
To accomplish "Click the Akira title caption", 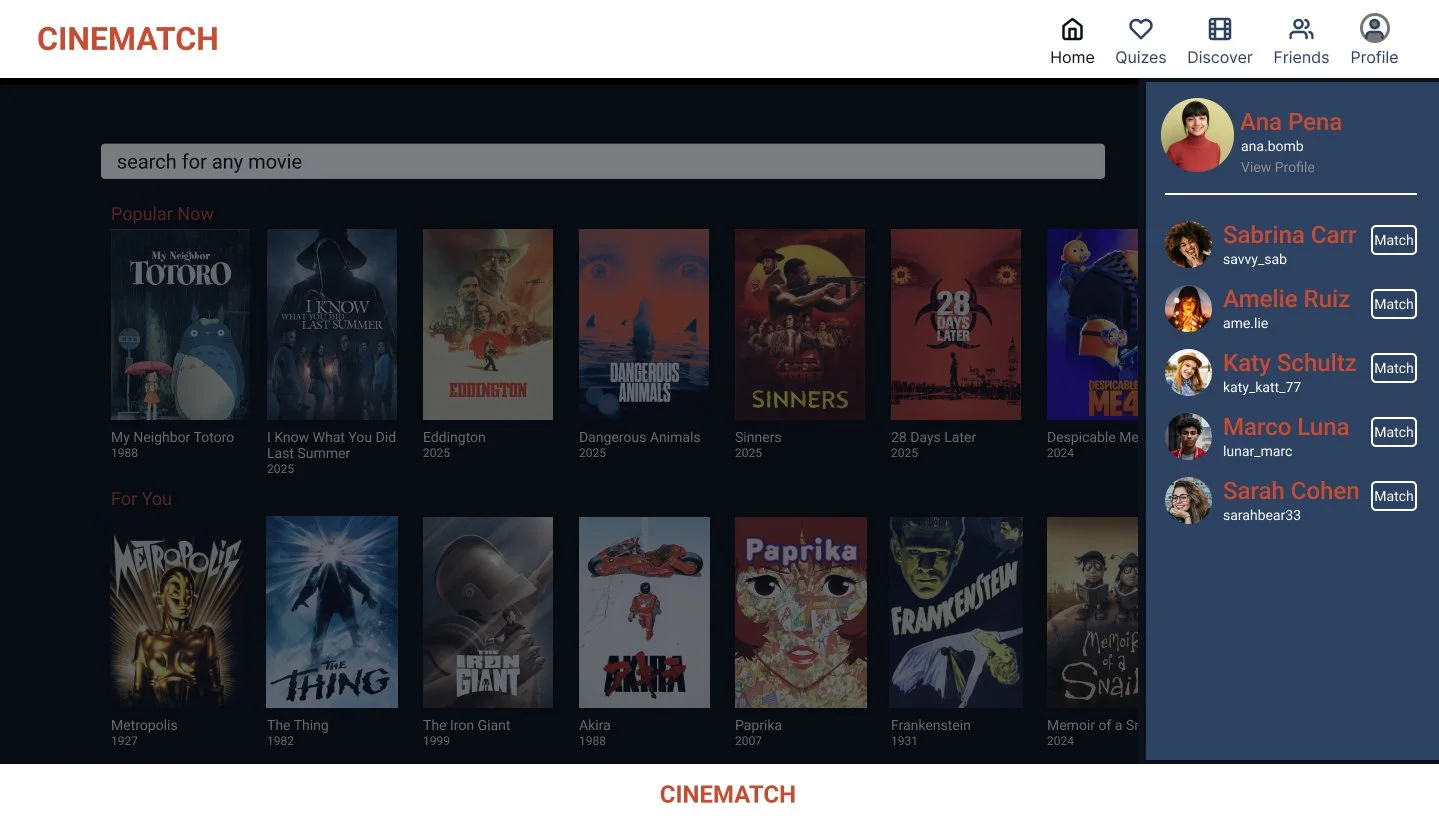I will pos(594,725).
